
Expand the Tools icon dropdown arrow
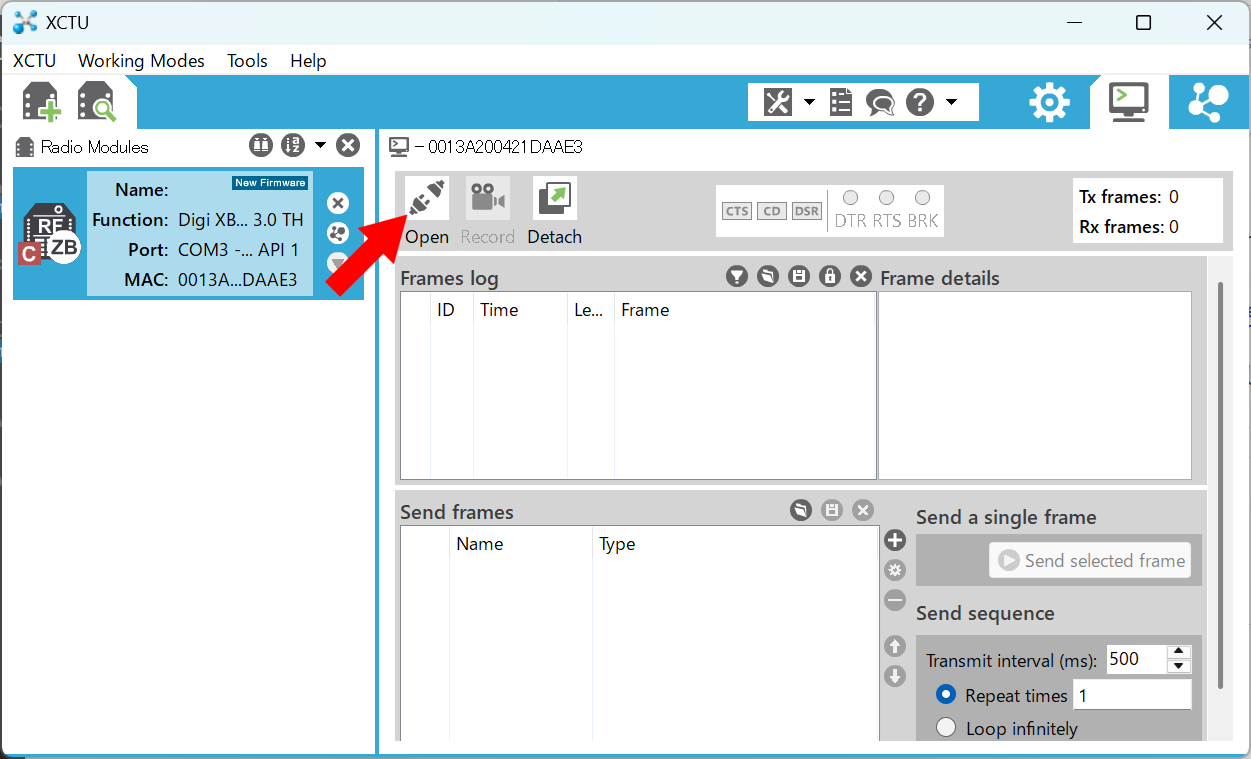pyautogui.click(x=808, y=102)
